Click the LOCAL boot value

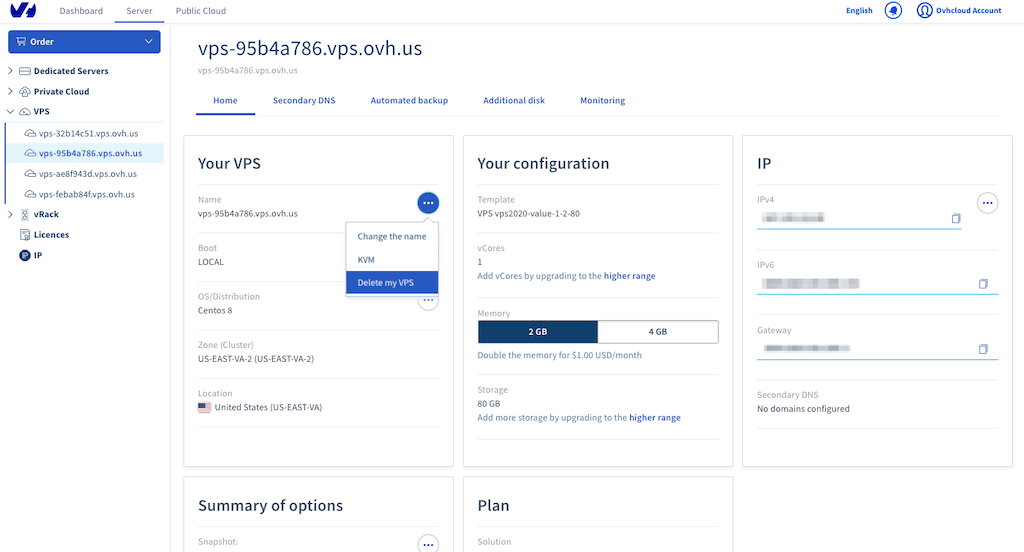[x=211, y=262]
